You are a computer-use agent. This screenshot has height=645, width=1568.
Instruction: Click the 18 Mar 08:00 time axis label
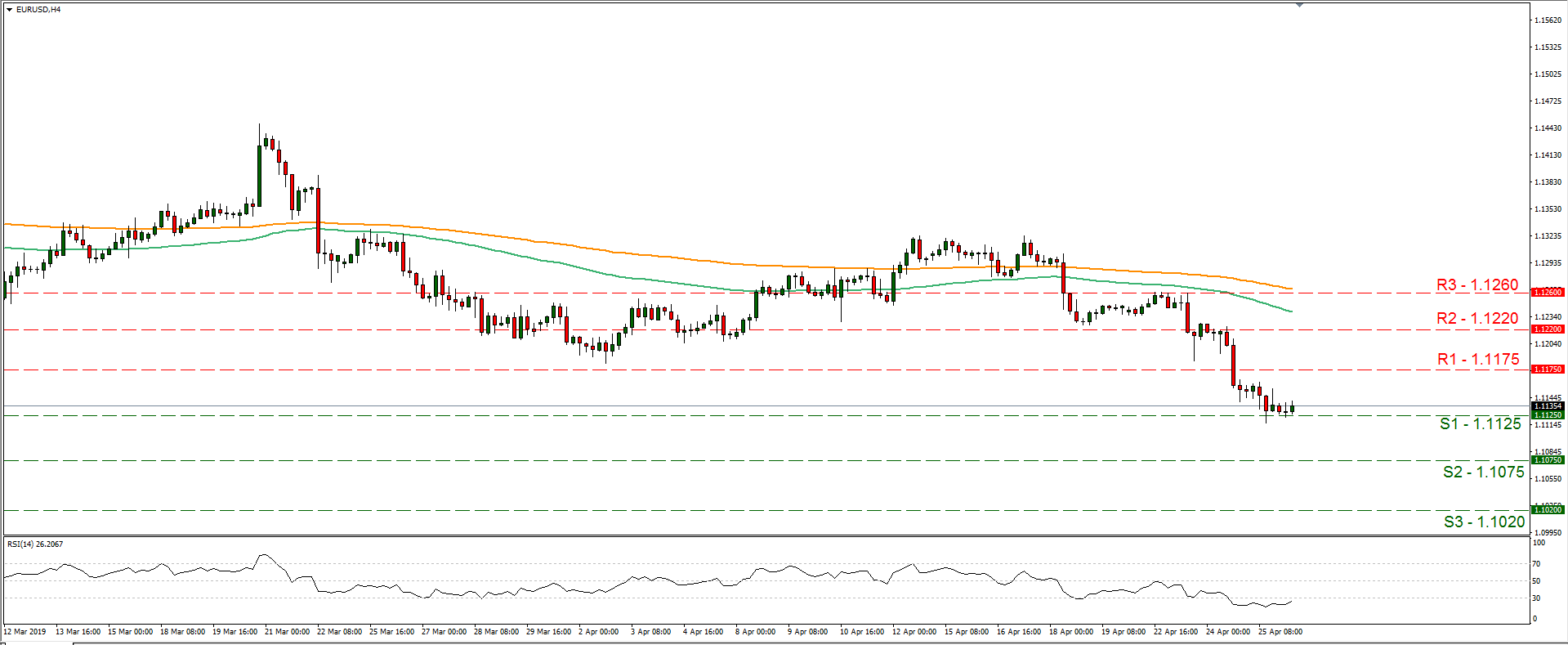(x=183, y=632)
